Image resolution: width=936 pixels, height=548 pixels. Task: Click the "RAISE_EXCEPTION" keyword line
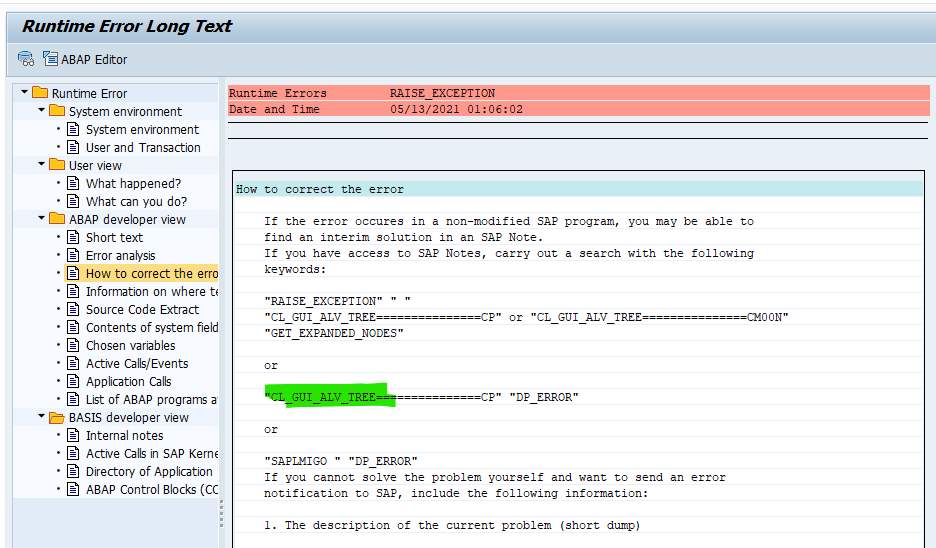[337, 301]
